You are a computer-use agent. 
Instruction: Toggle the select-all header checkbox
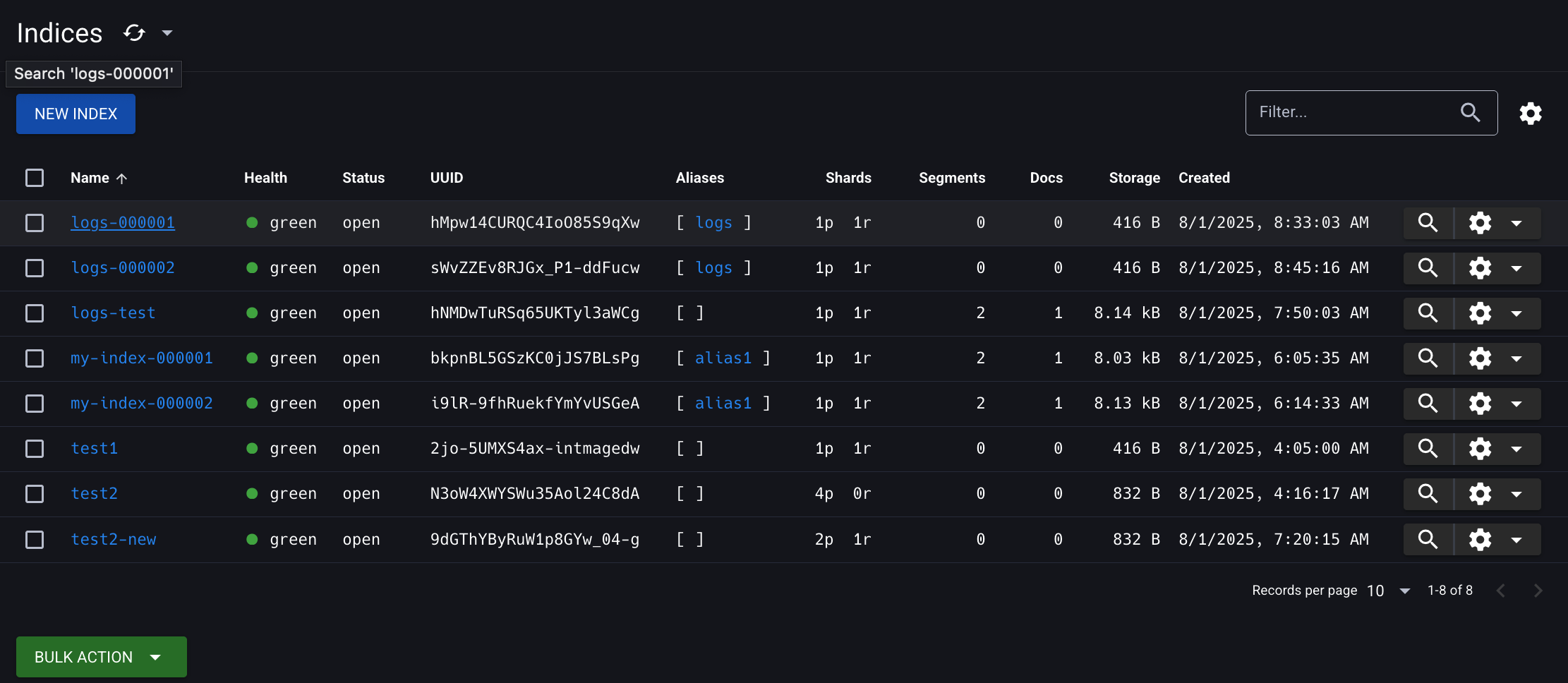(x=35, y=178)
